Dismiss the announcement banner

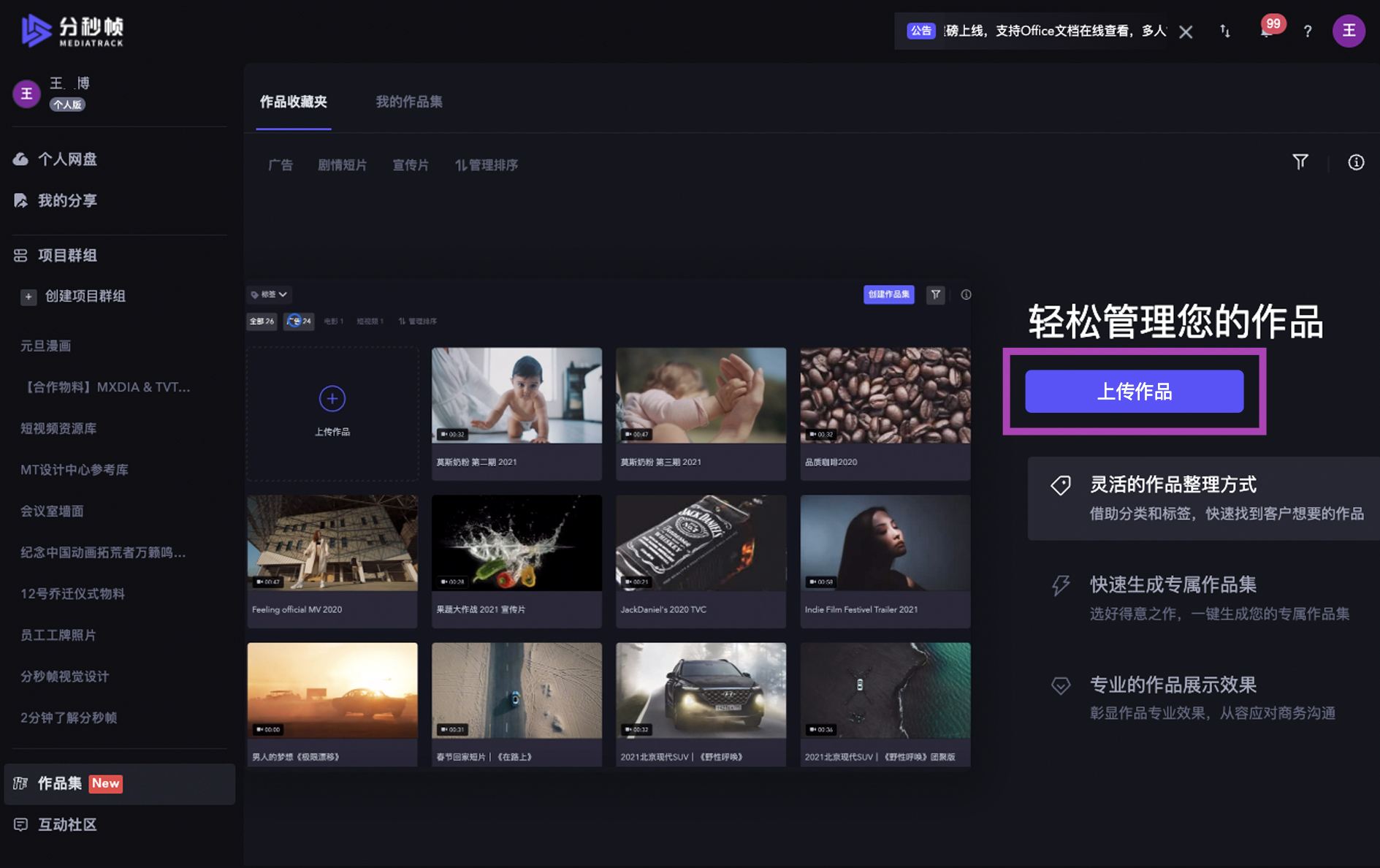[x=1186, y=32]
